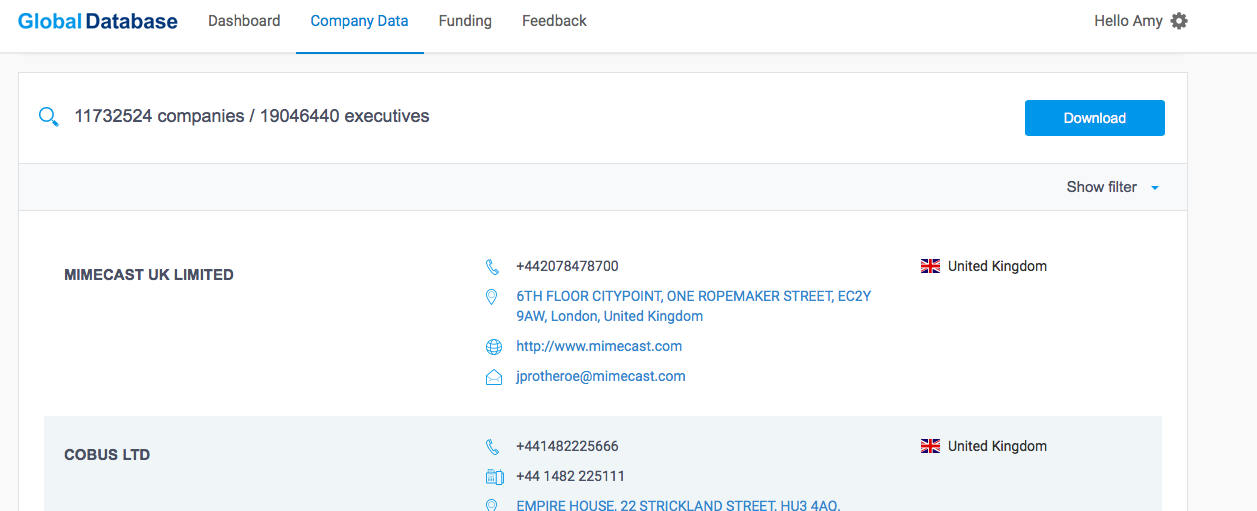
Task: Open settings gear next to Hello Amy
Action: 1179,21
